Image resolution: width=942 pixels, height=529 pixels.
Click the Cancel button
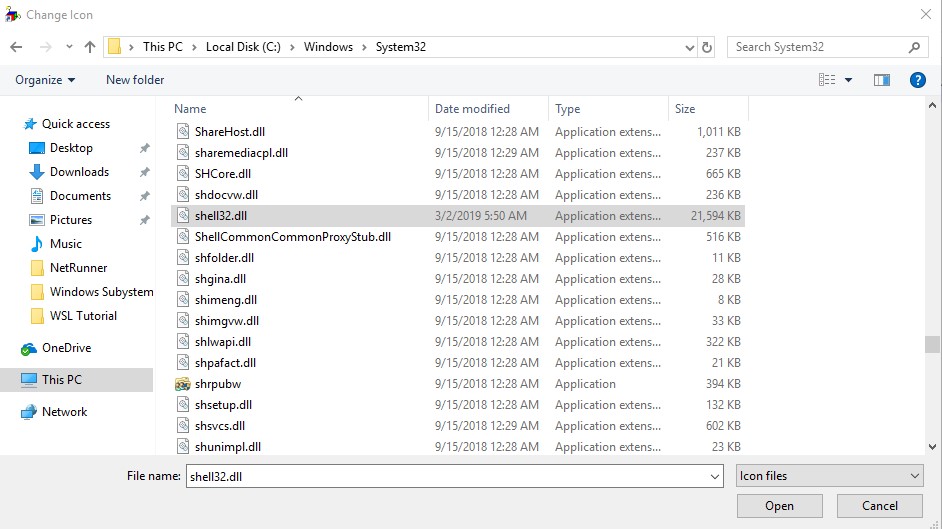coord(880,506)
